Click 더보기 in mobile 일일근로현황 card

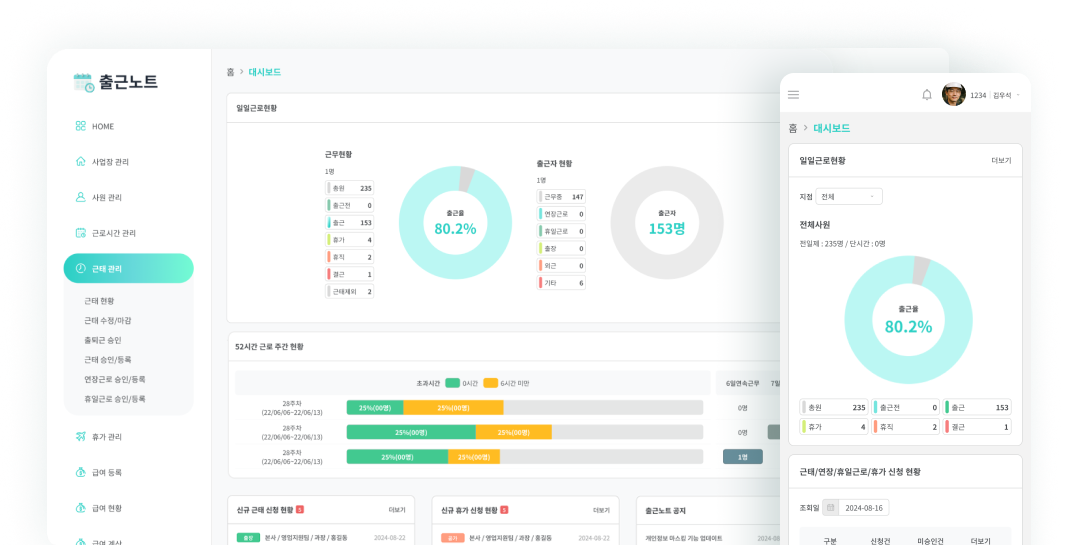click(1001, 160)
